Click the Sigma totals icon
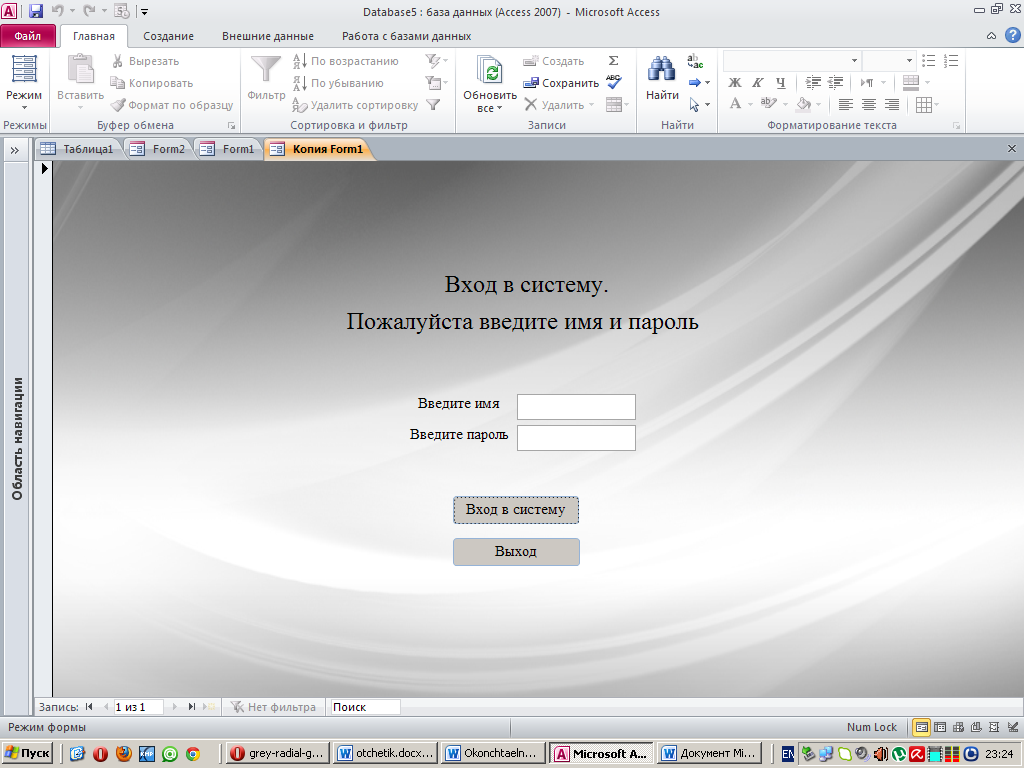The image size is (1024, 768). (613, 61)
